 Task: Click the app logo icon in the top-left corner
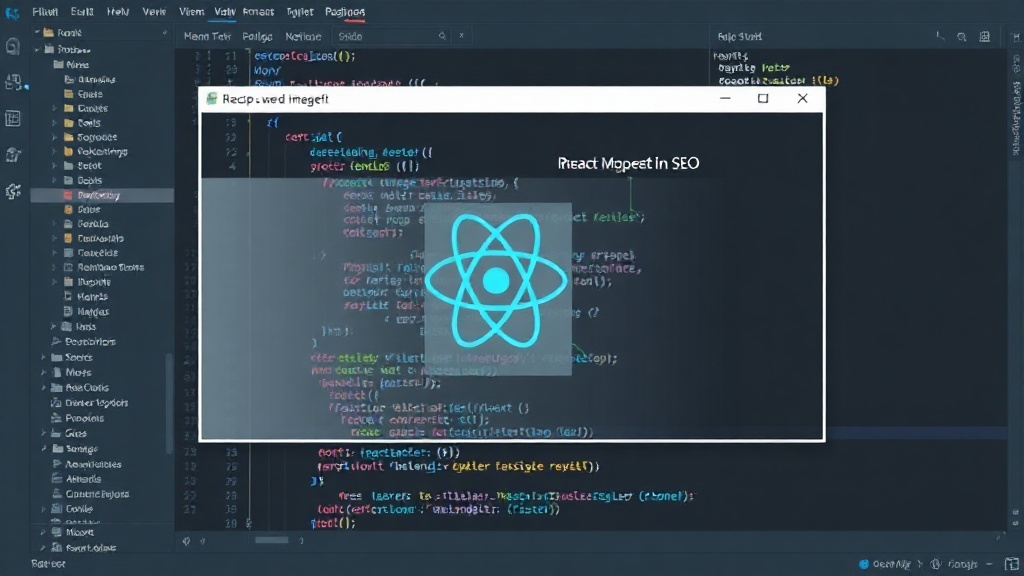(x=12, y=12)
